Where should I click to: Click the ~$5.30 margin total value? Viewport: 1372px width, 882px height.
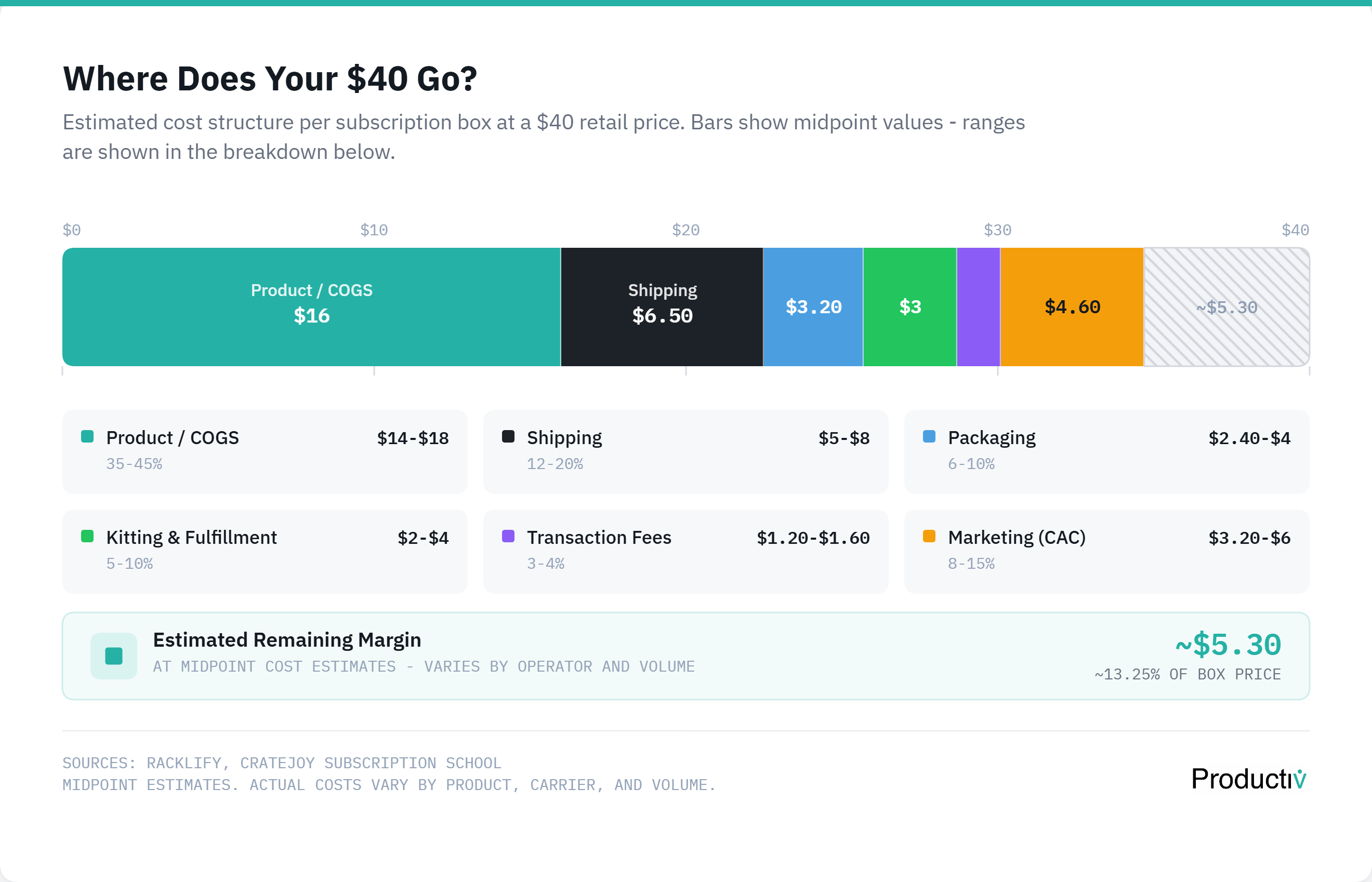pyautogui.click(x=1228, y=645)
